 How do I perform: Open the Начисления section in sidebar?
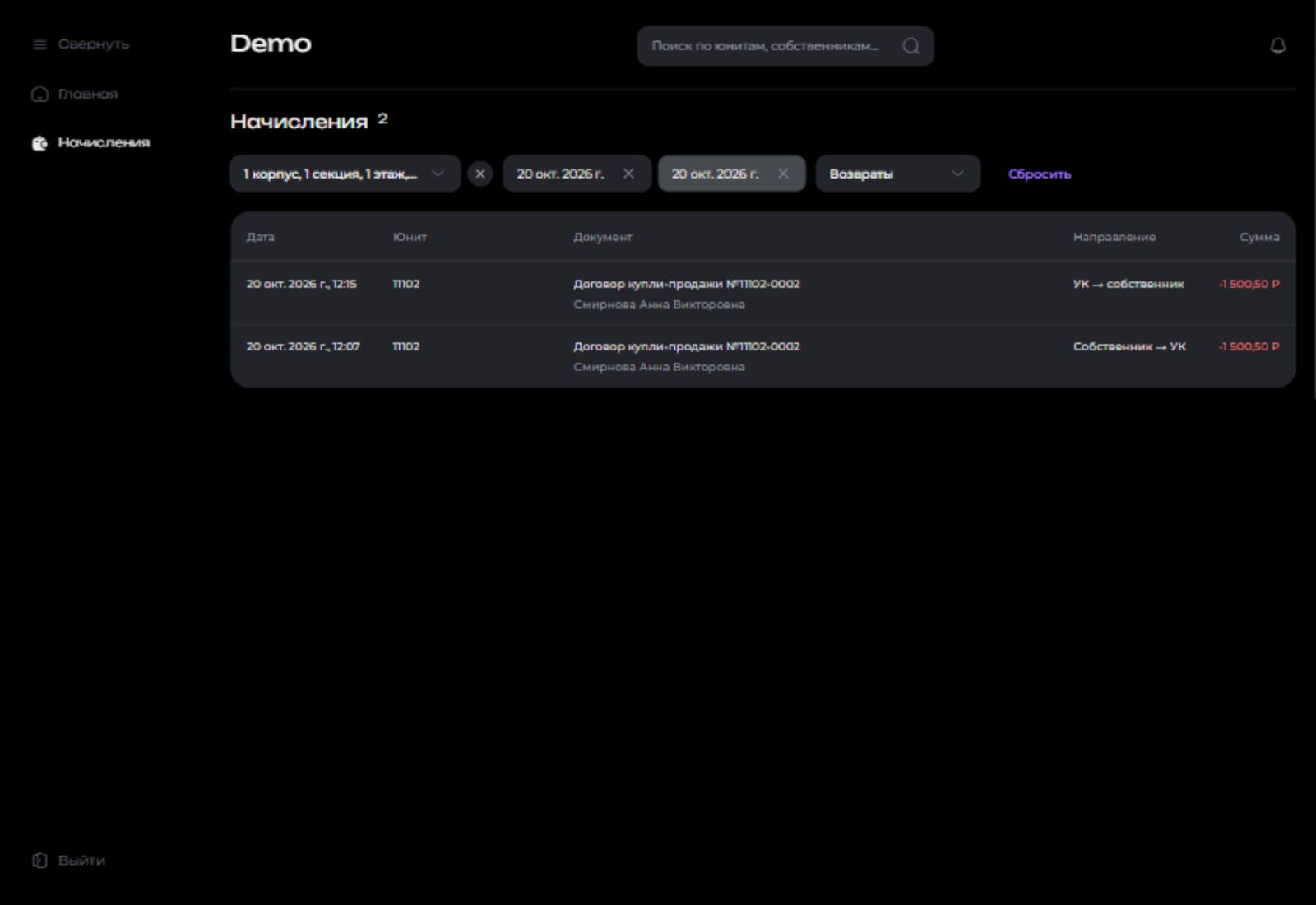[90, 143]
